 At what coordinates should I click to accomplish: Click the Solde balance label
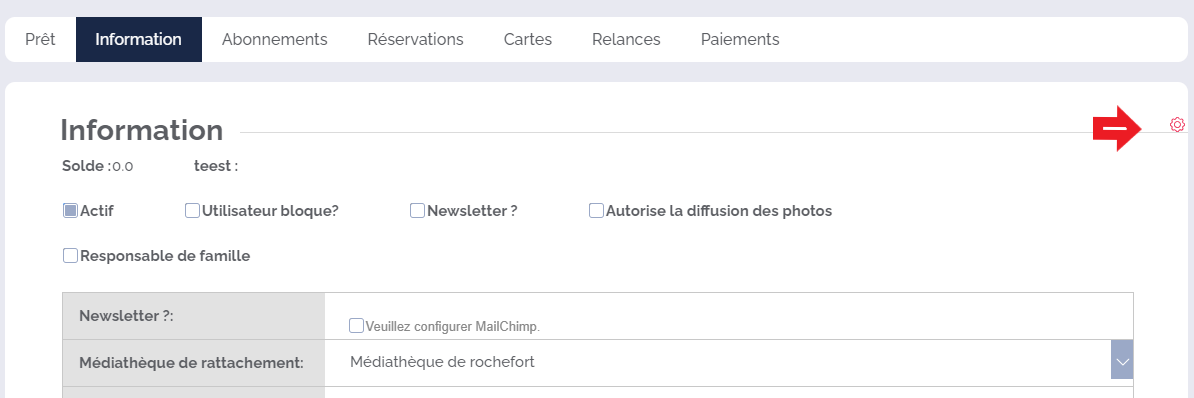pyautogui.click(x=86, y=166)
